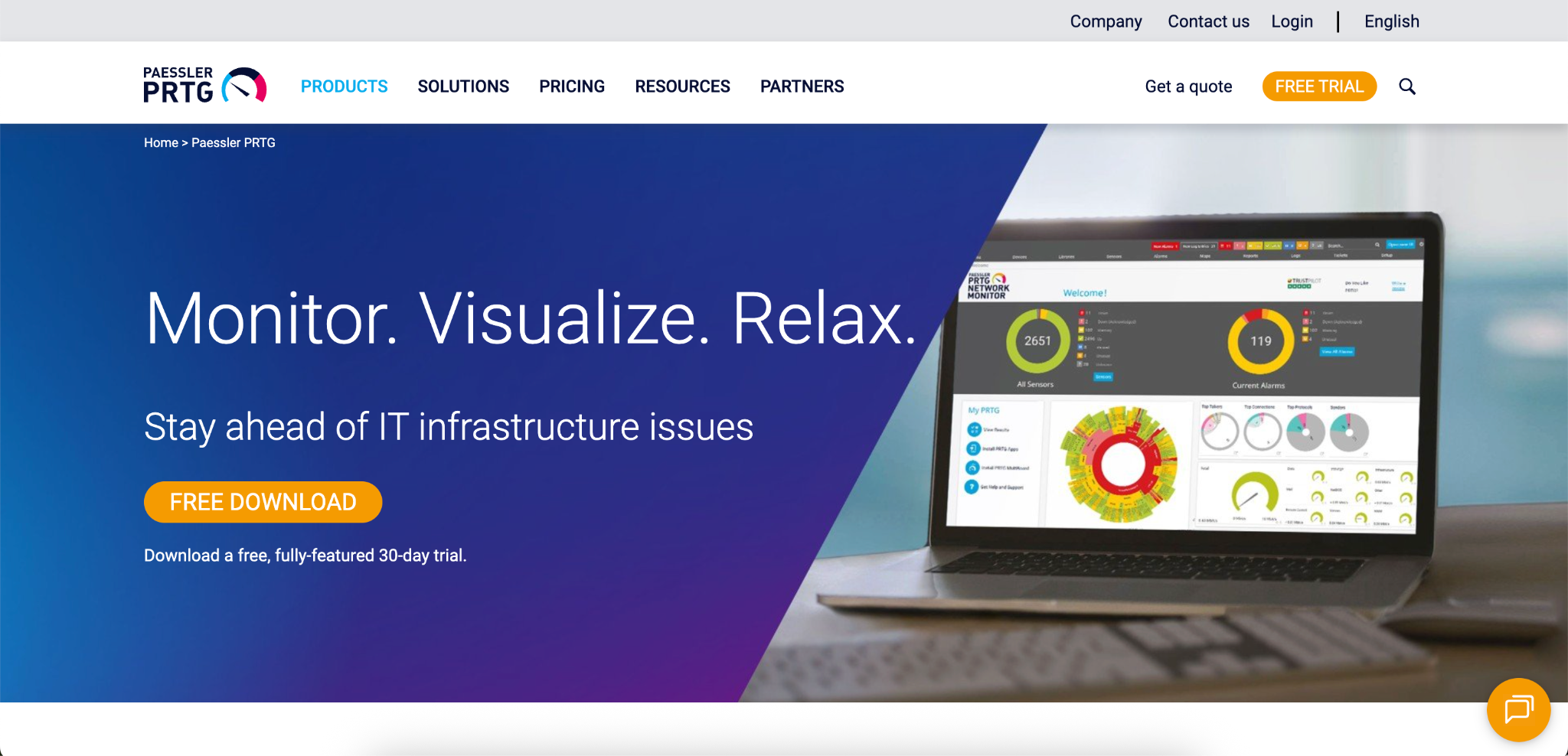Click the Login link
1568x756 pixels.
1292,21
